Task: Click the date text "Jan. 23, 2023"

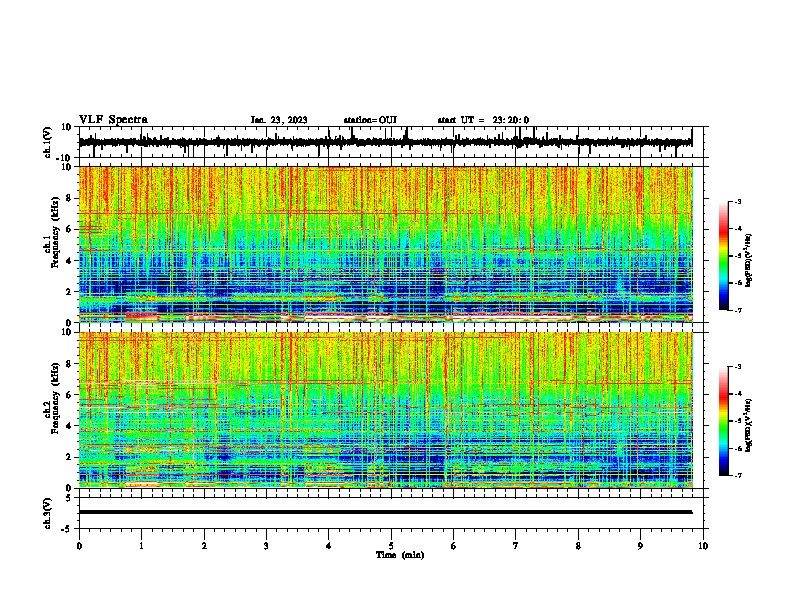Action: click(279, 120)
